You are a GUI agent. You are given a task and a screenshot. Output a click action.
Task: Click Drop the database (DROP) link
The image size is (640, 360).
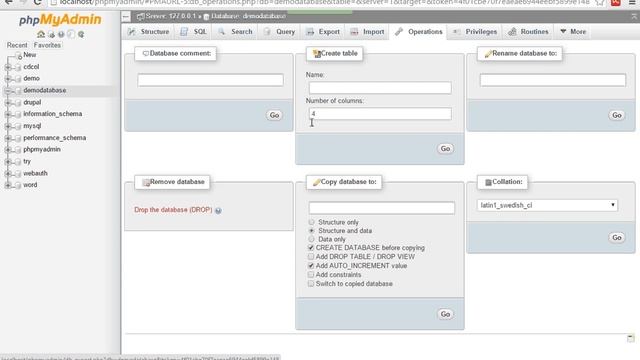[x=173, y=210]
